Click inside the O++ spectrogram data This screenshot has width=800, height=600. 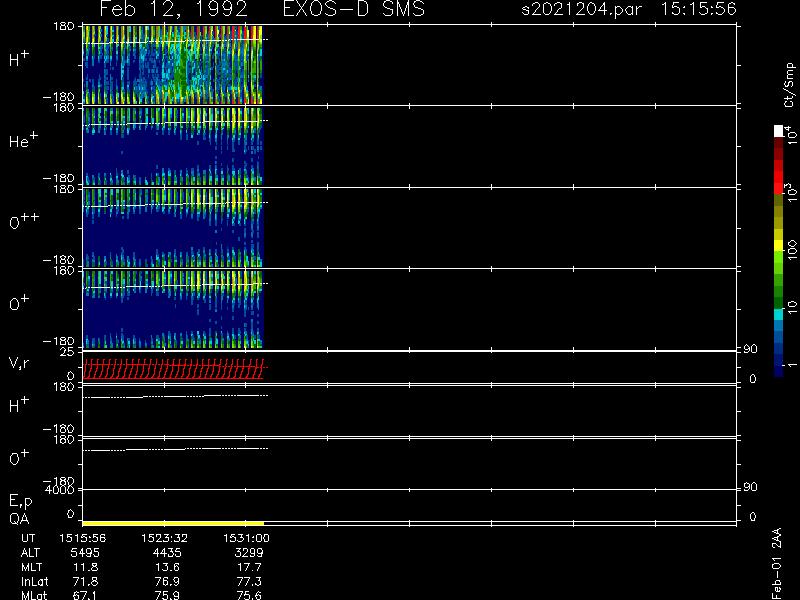[x=172, y=228]
